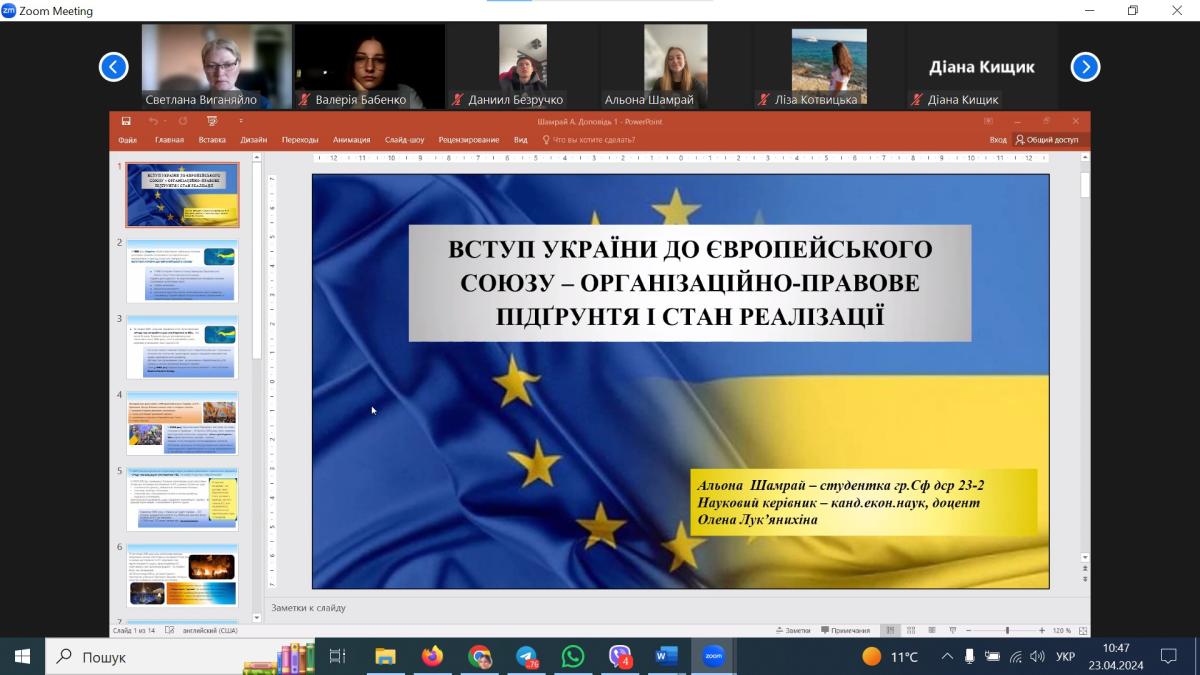This screenshot has height=675, width=1200.
Task: Expand hidden system tray icons
Action: point(947,656)
